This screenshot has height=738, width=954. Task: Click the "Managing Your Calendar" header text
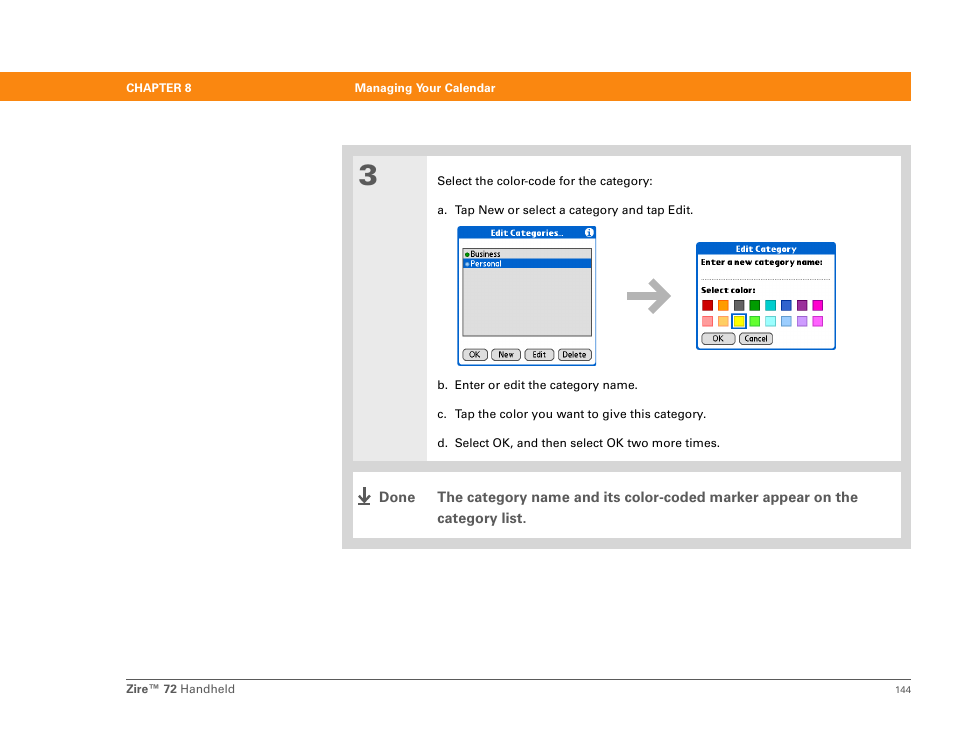coord(425,88)
